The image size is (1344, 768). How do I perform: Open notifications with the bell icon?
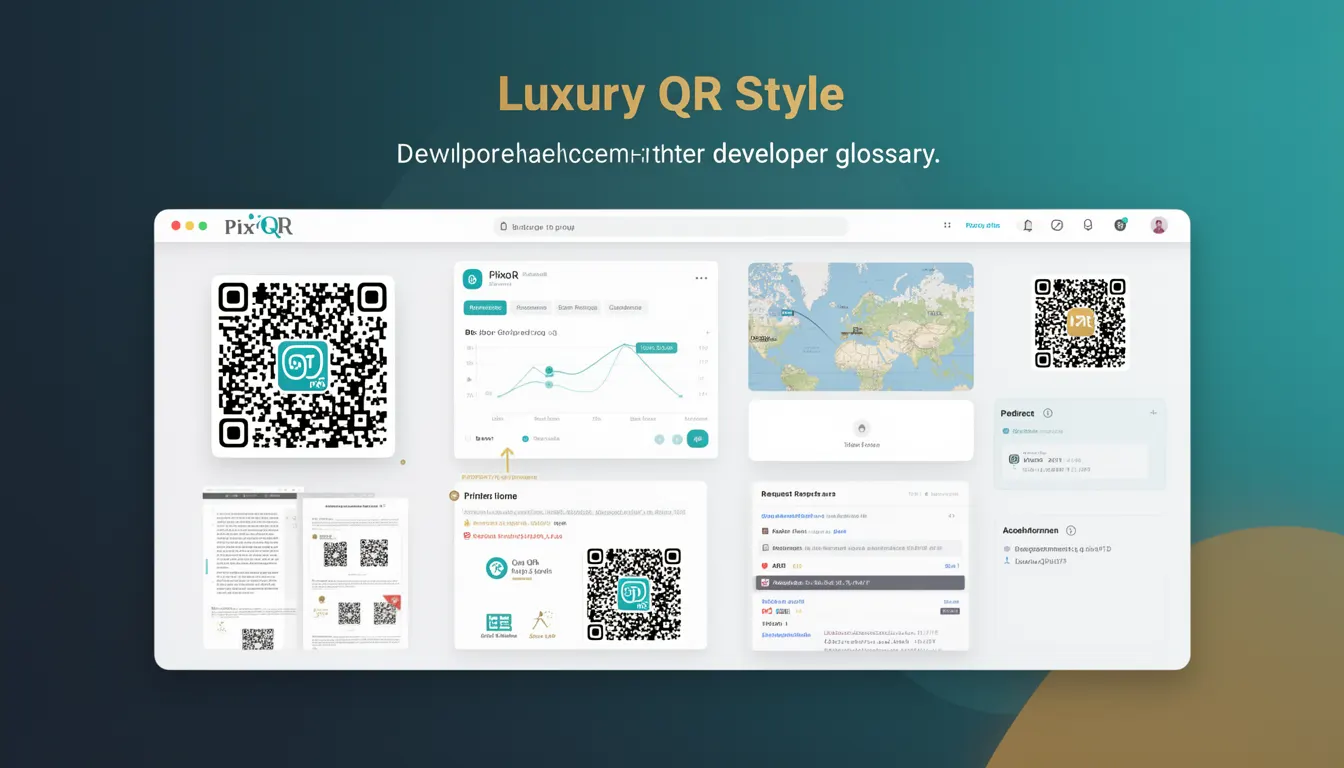(1026, 226)
